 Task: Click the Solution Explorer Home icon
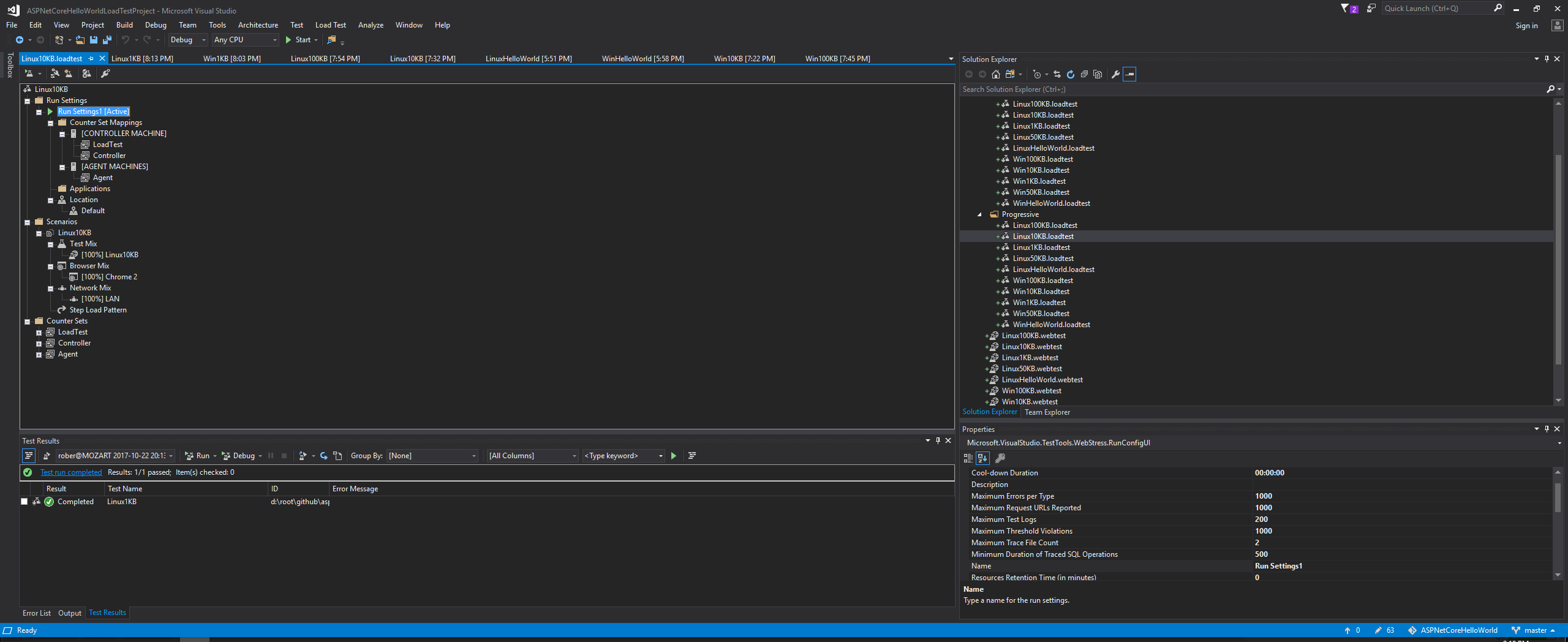[996, 74]
